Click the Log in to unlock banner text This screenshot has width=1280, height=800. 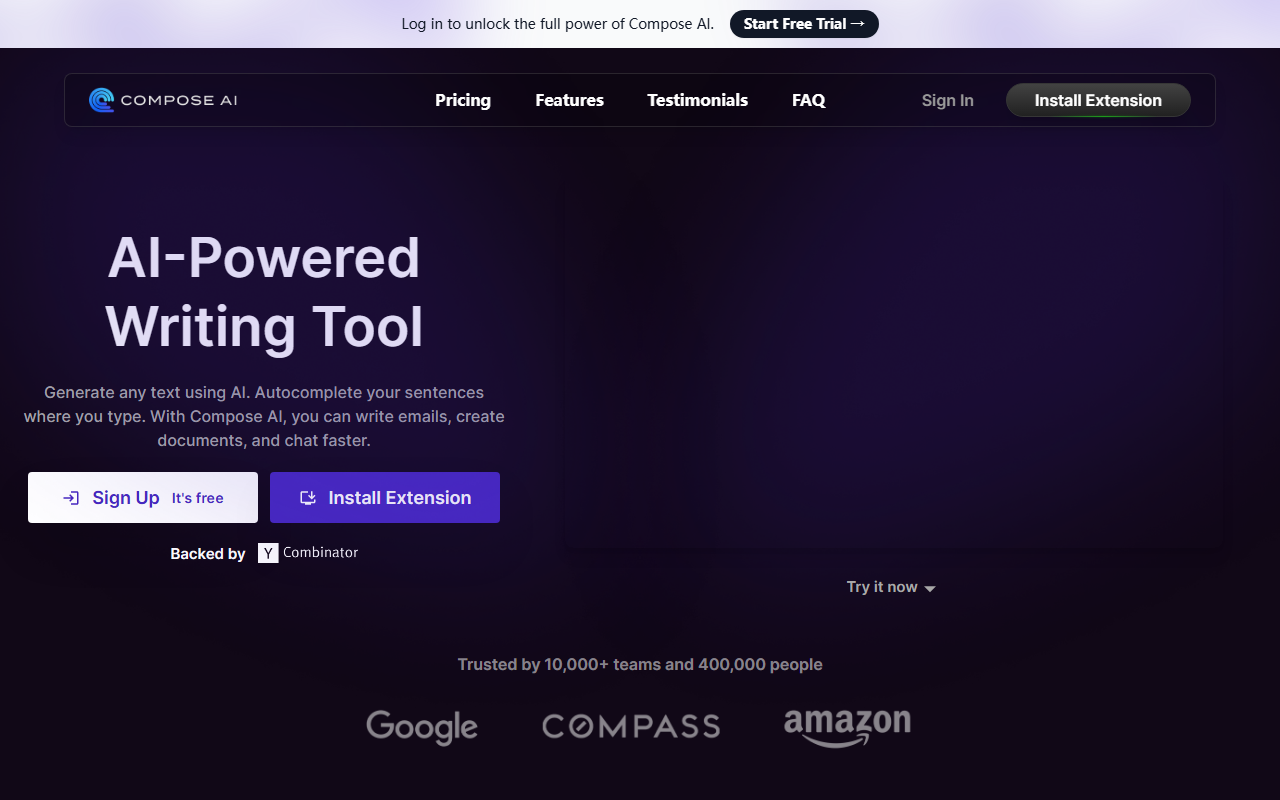pos(558,24)
